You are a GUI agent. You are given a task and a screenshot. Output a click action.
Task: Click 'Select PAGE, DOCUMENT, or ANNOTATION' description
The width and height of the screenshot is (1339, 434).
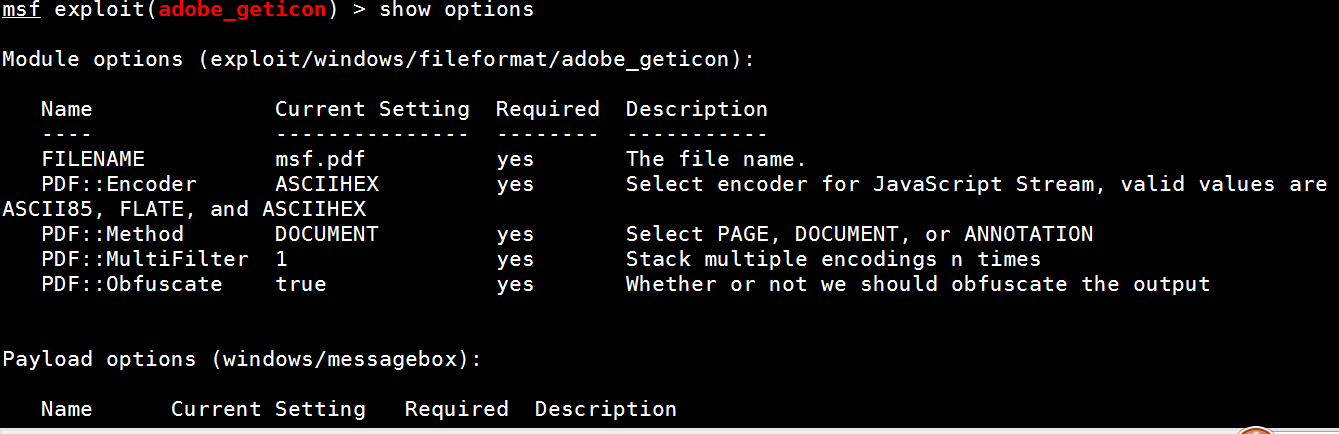859,234
